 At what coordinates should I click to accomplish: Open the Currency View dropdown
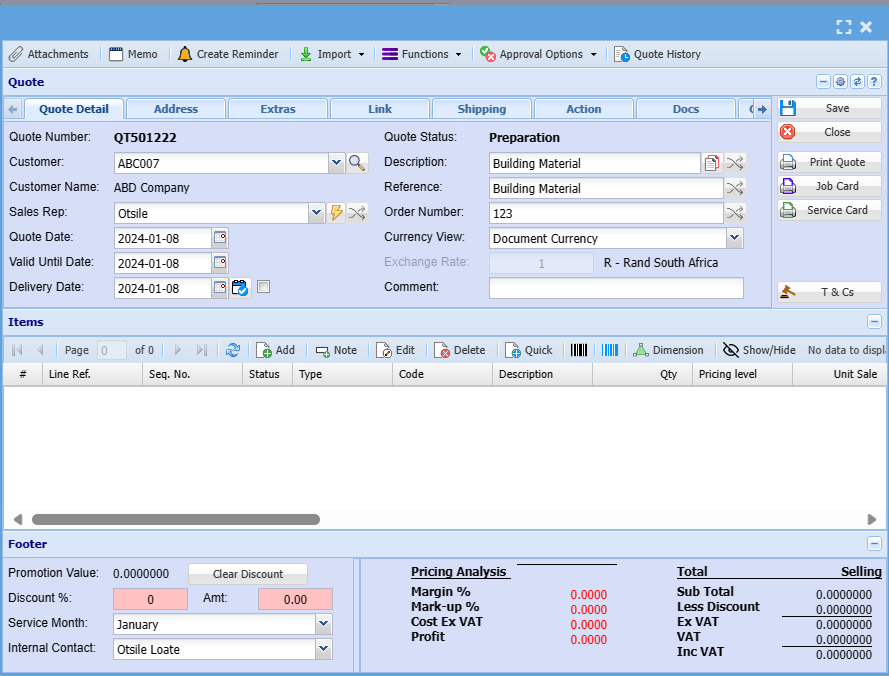tap(734, 238)
